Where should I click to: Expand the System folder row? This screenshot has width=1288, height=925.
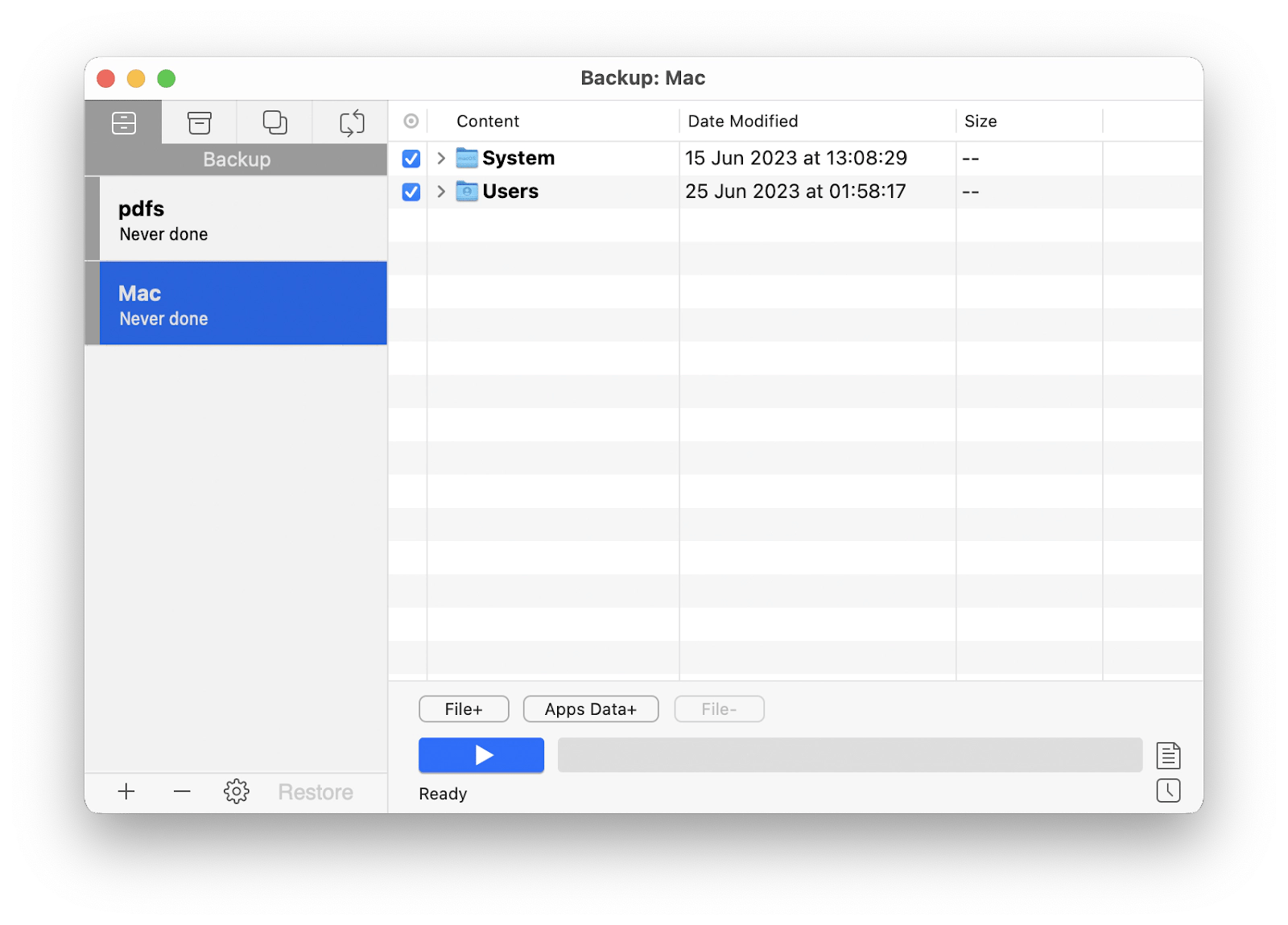tap(441, 159)
